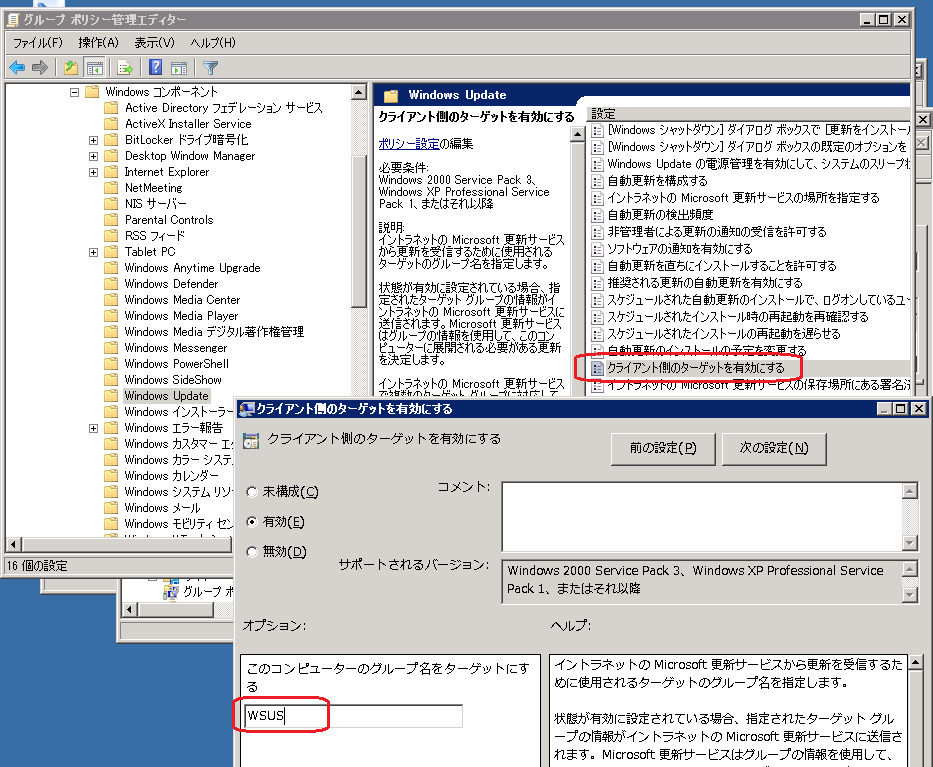Toggle the Show/Hide Console Tree icon

[x=95, y=68]
